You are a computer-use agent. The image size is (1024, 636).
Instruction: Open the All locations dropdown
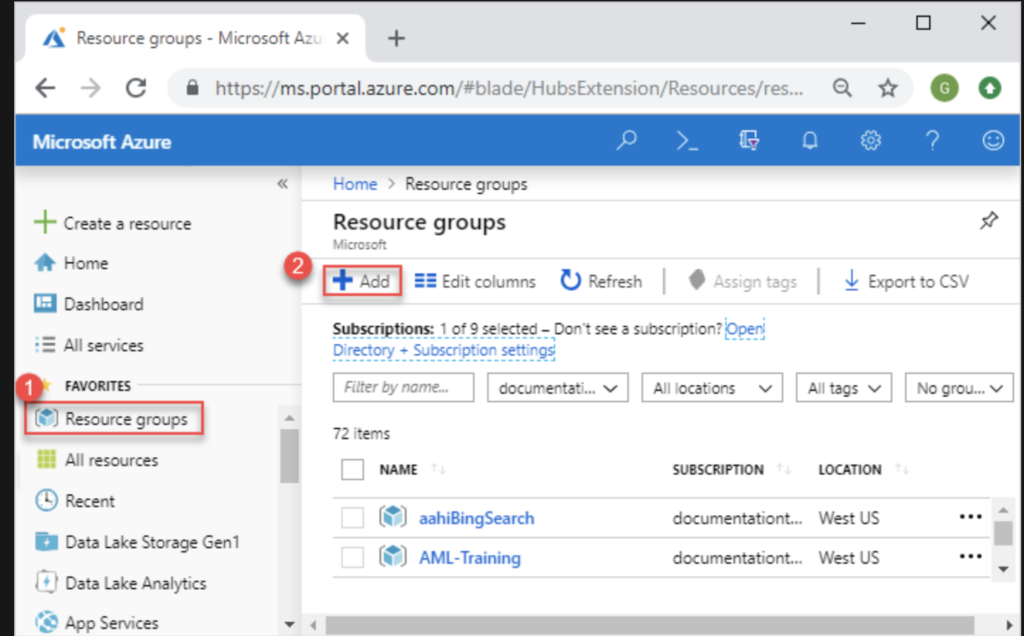pos(711,387)
